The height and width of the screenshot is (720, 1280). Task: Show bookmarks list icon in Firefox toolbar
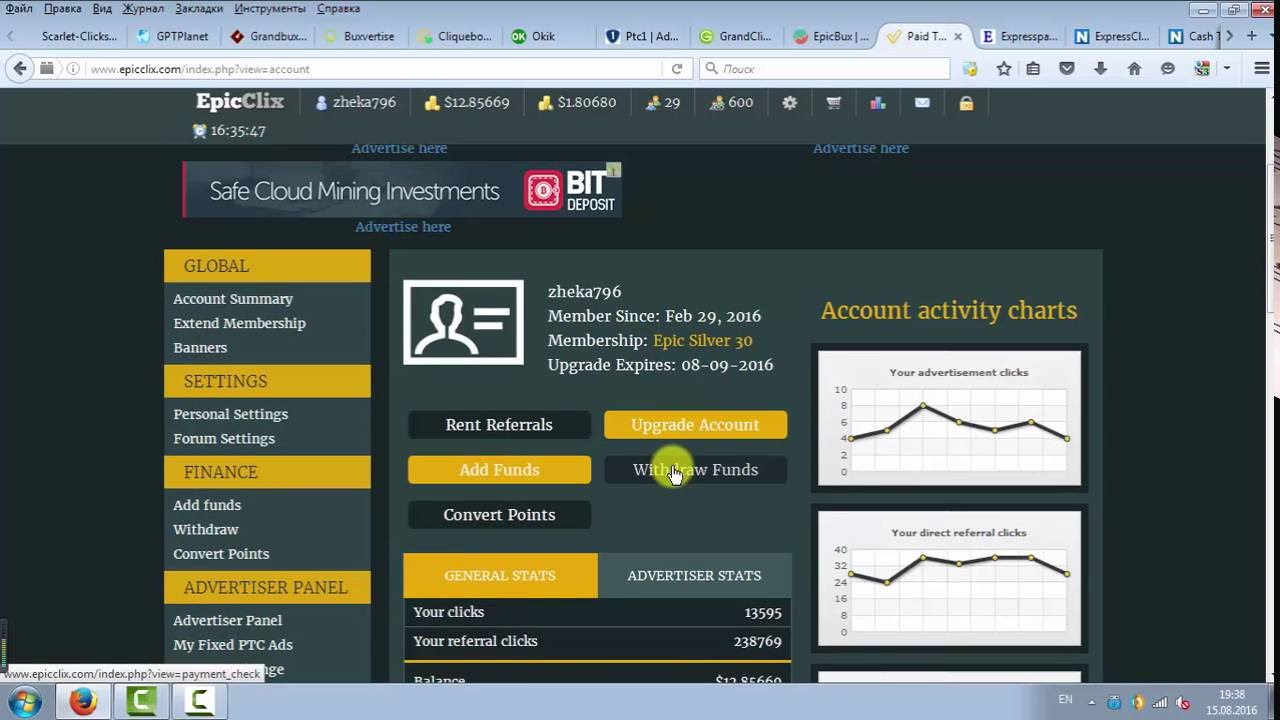pyautogui.click(x=1033, y=69)
